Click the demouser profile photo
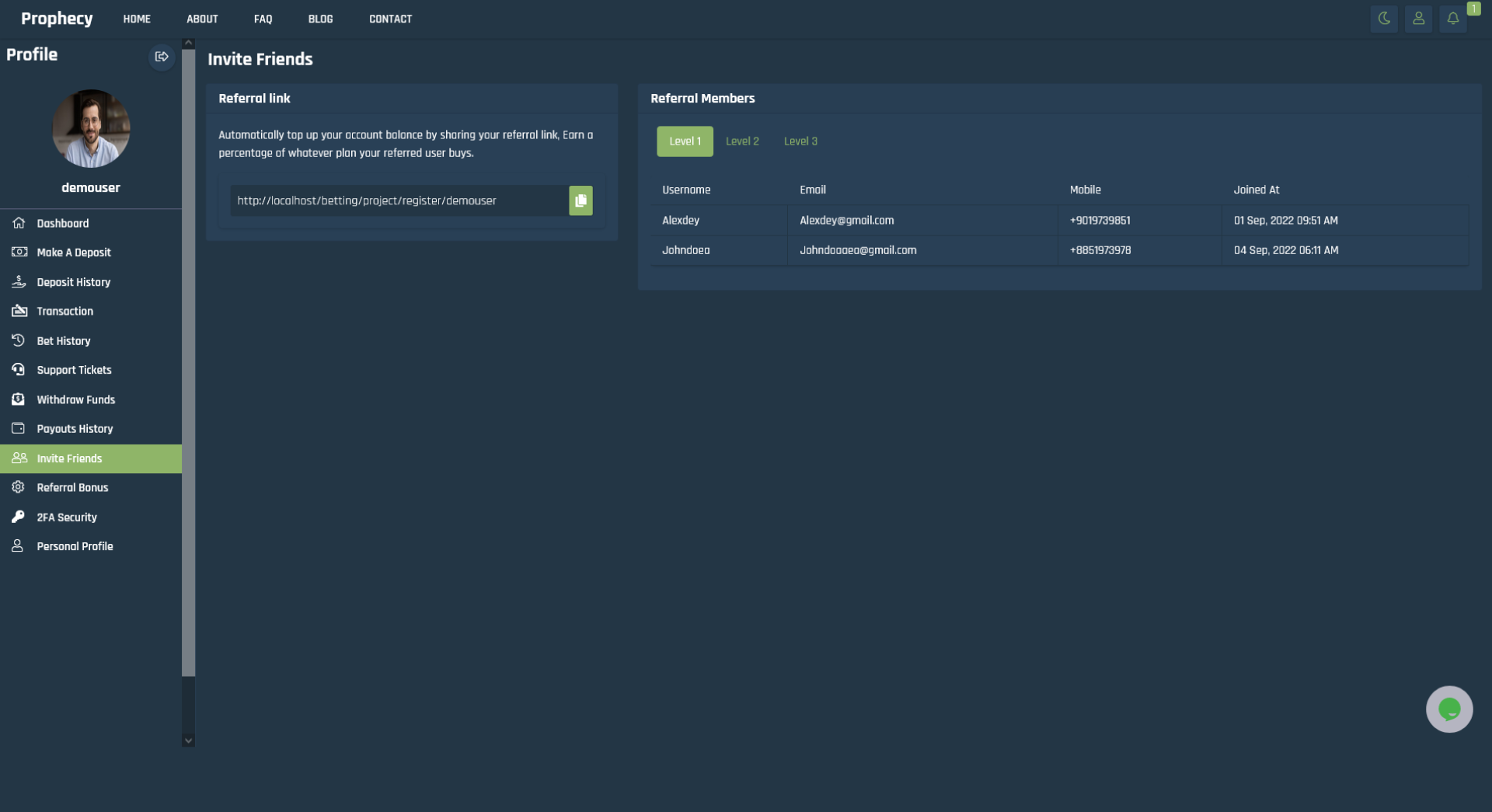Viewport: 1492px width, 812px height. point(91,128)
